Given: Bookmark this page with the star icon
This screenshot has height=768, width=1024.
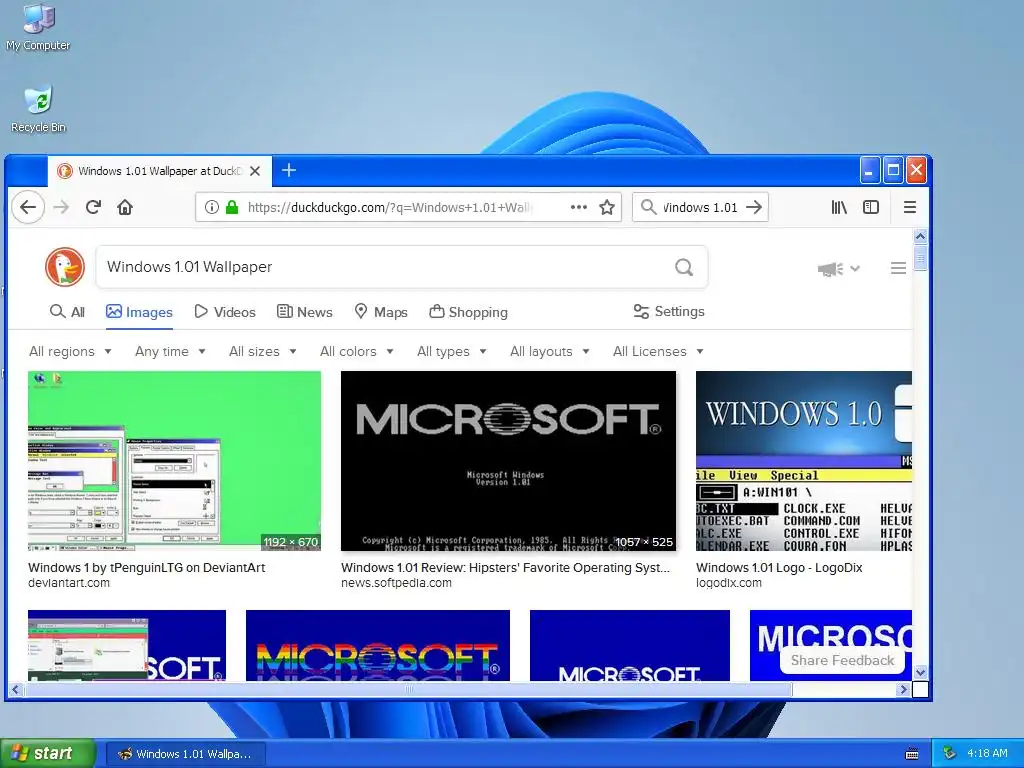Looking at the screenshot, I should 607,208.
